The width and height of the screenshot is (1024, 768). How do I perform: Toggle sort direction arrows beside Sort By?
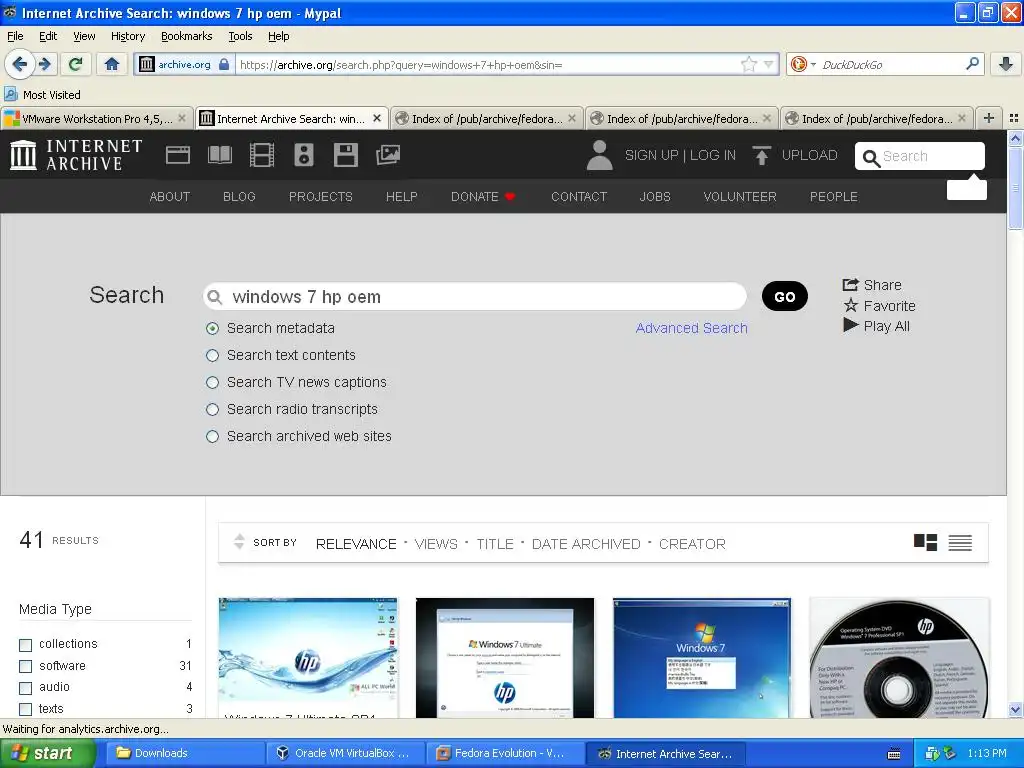[239, 542]
